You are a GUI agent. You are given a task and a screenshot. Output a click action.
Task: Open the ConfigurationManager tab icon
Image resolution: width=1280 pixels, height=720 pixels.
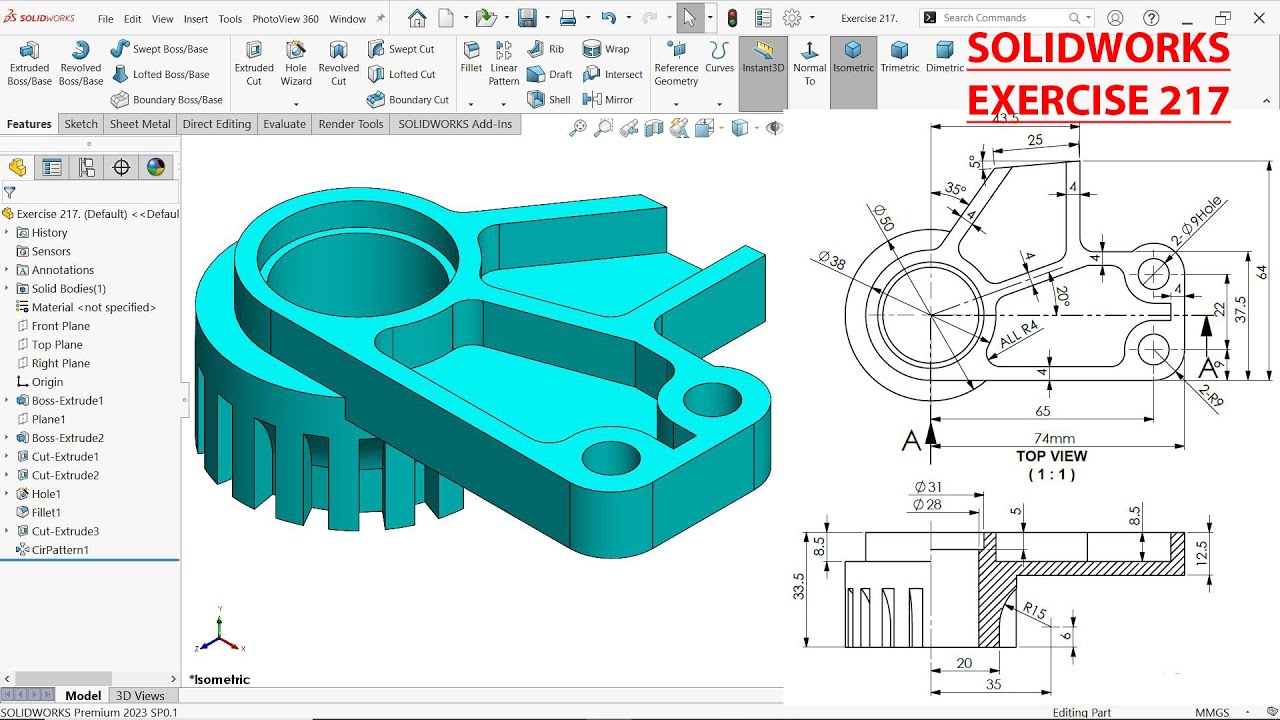point(87,167)
